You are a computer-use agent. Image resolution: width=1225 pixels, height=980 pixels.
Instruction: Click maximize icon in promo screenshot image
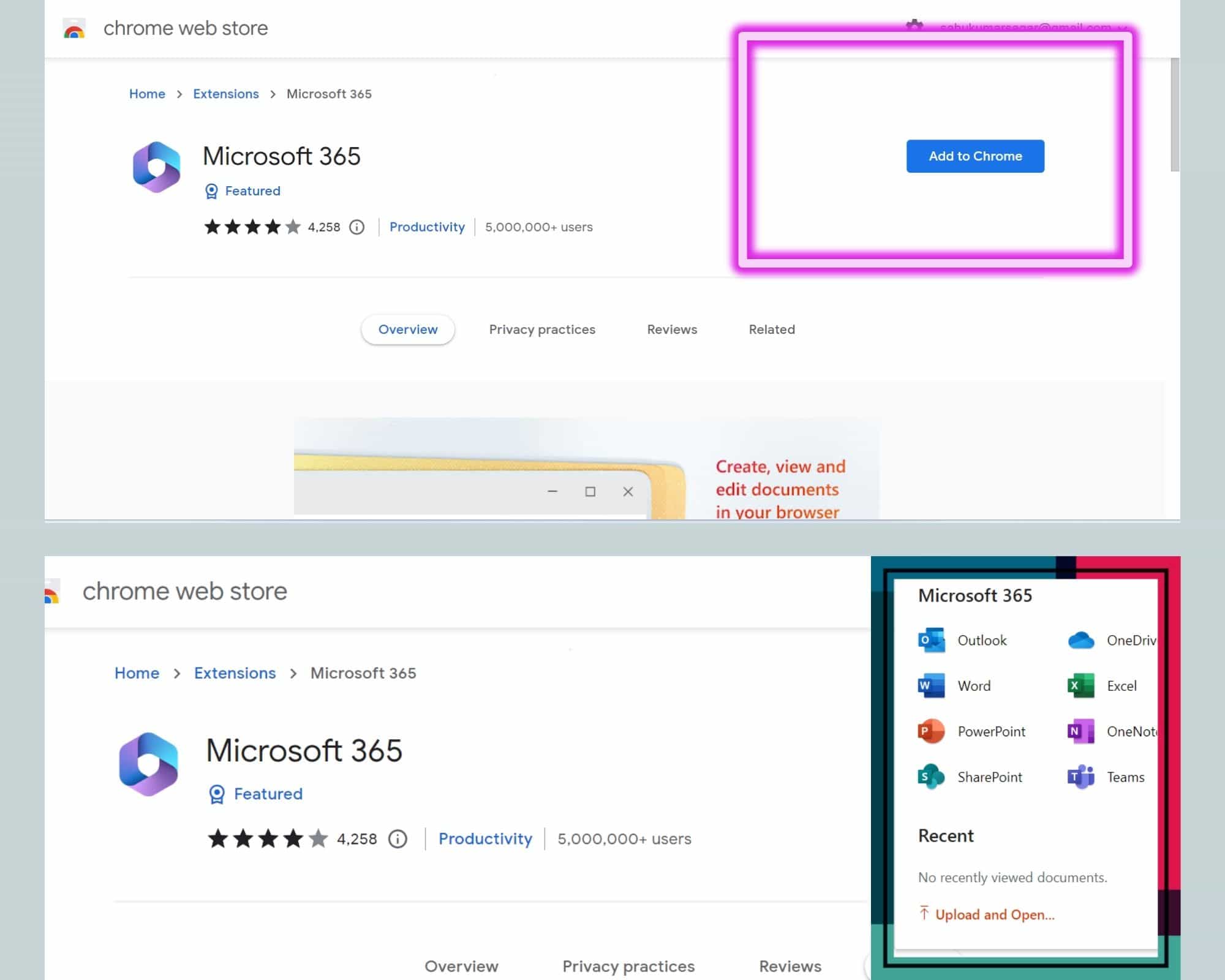point(590,491)
